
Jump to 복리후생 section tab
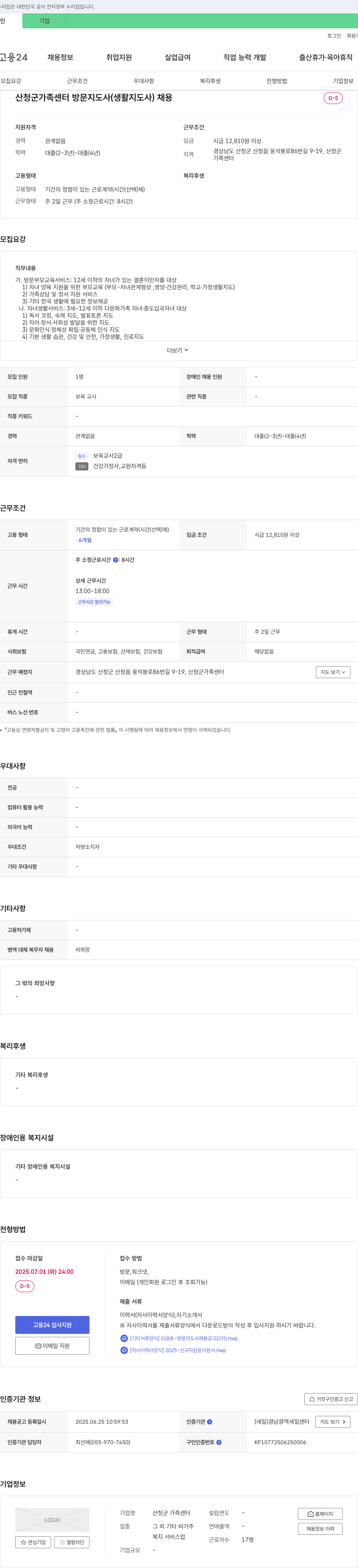pyautogui.click(x=210, y=81)
